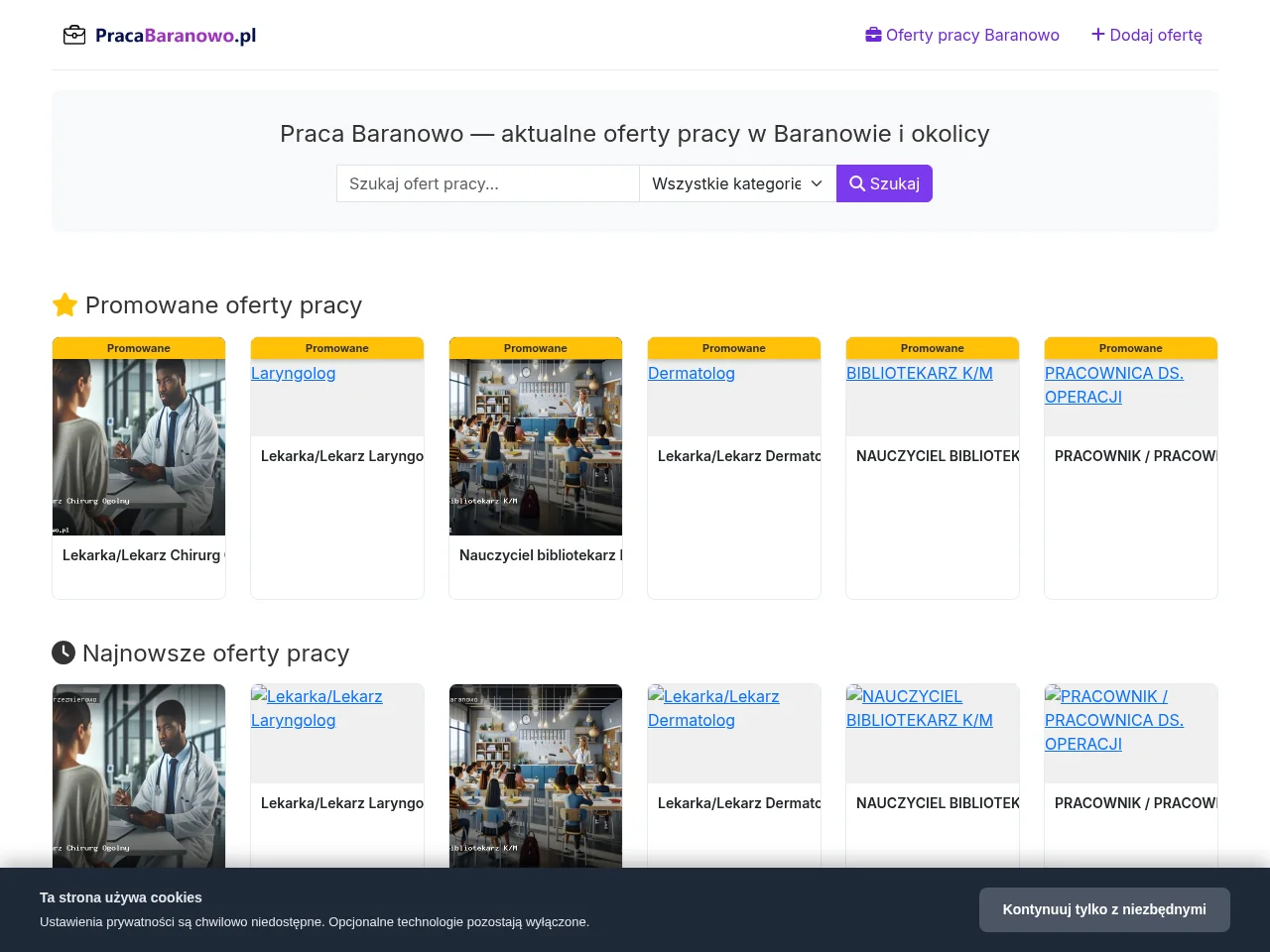Screen dimensions: 1270x952
Task: Open newest doctor photo thumbnail
Action: 139,775
